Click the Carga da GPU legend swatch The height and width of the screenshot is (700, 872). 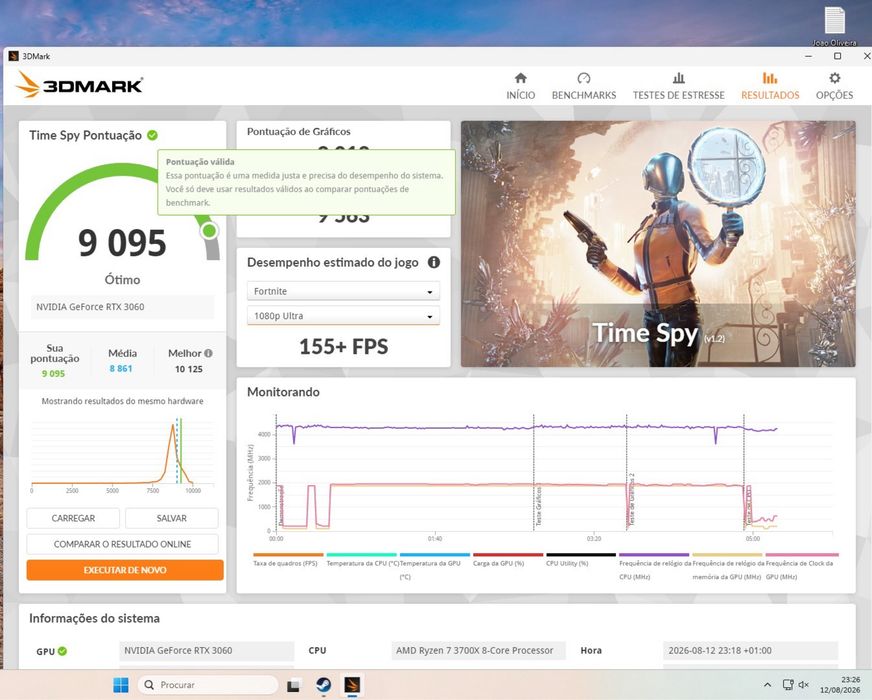coord(508,555)
